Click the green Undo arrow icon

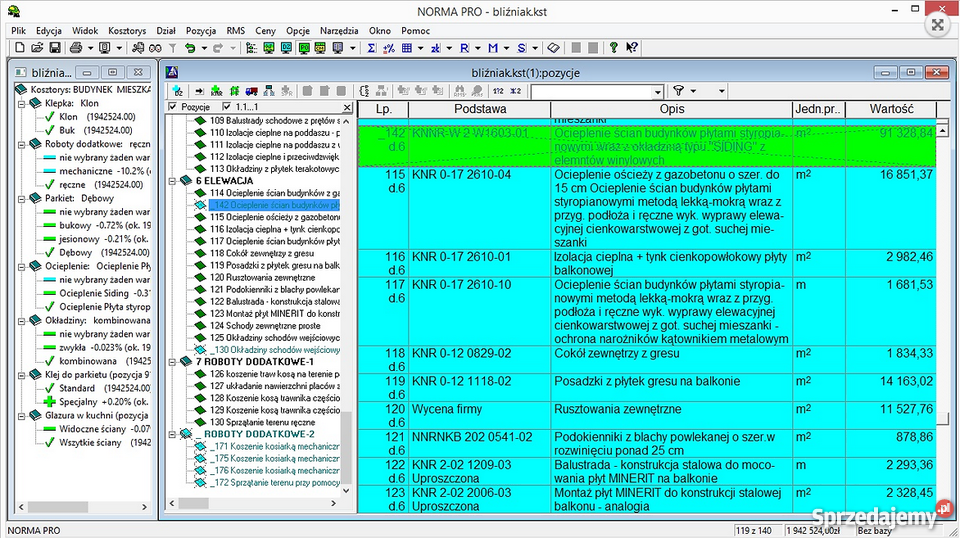pyautogui.click(x=191, y=48)
